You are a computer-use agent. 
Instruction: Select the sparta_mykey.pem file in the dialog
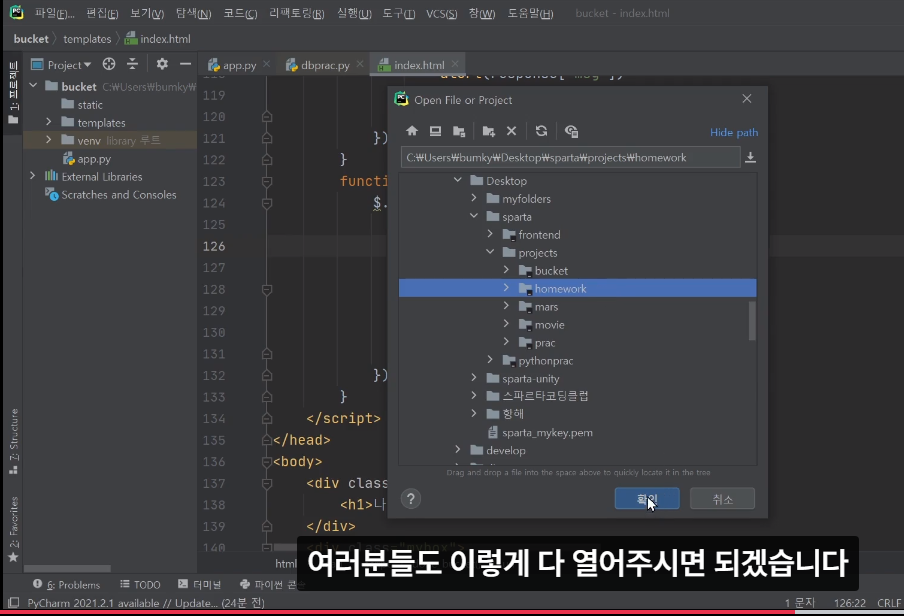click(547, 433)
